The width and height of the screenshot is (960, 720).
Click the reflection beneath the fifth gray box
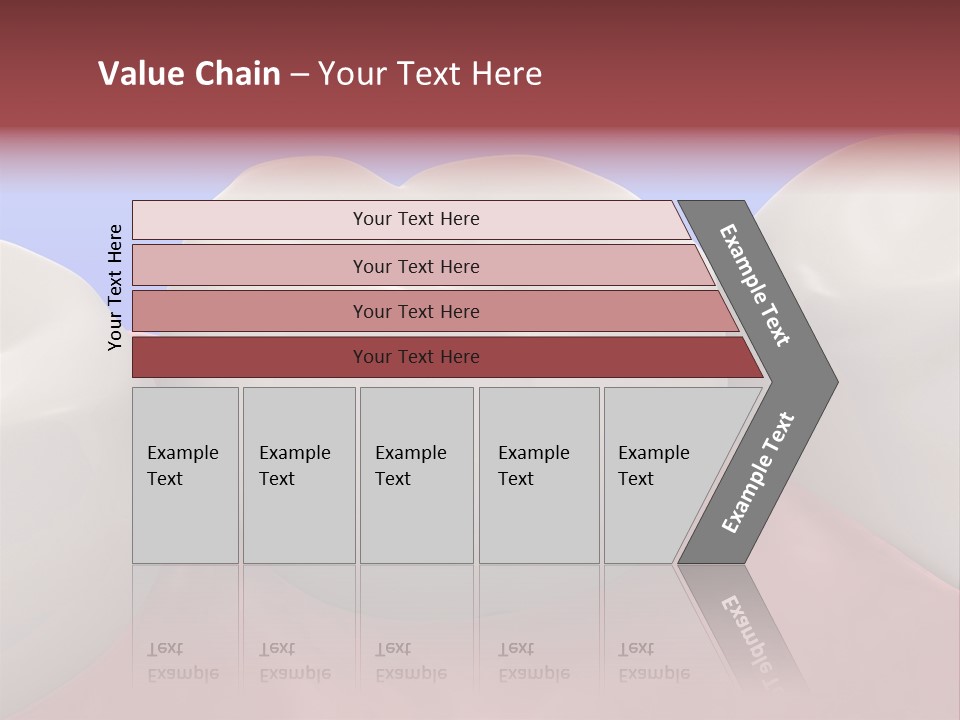(654, 662)
